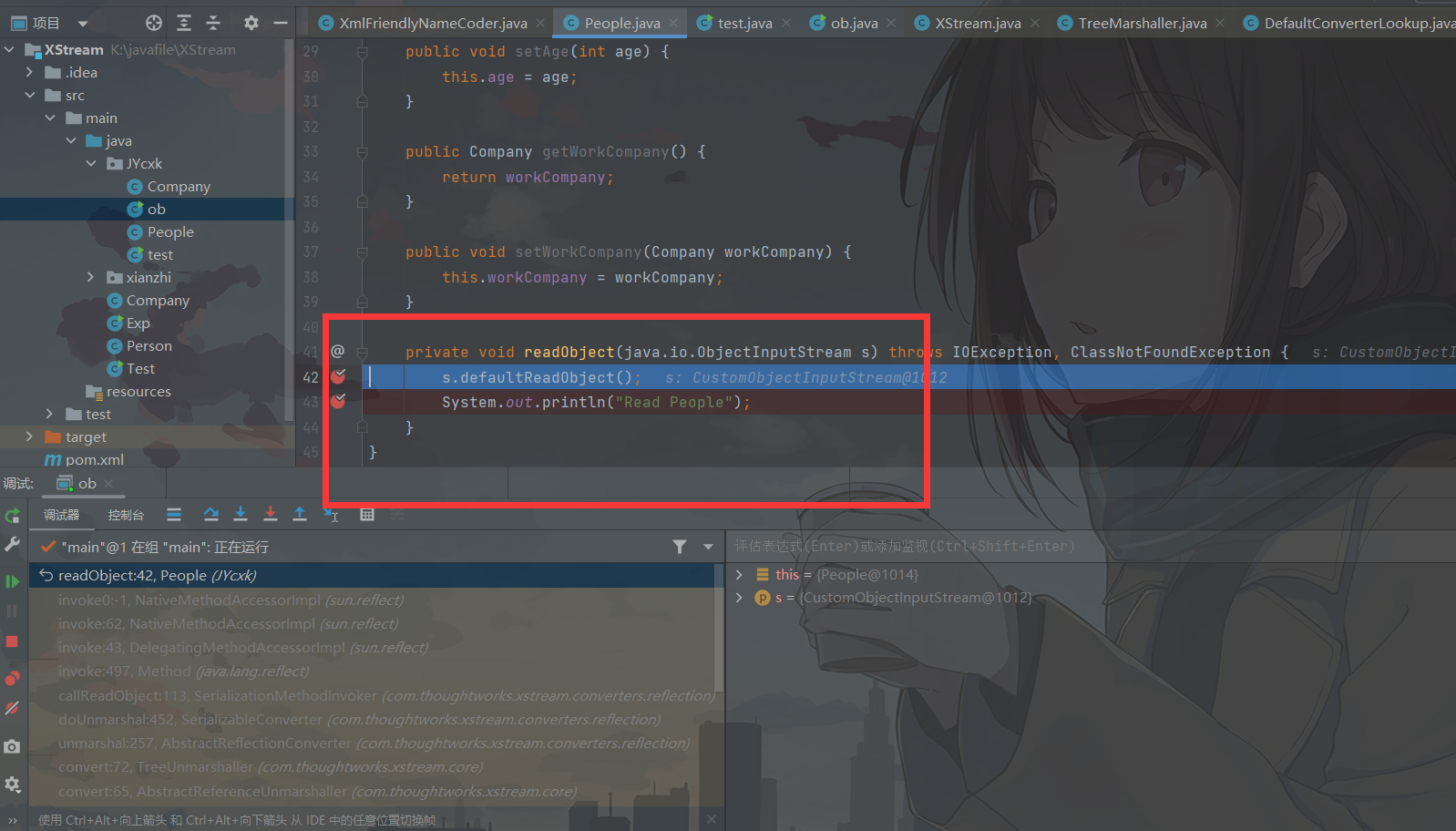Click the Step Out up-arrow icon

pyautogui.click(x=300, y=515)
